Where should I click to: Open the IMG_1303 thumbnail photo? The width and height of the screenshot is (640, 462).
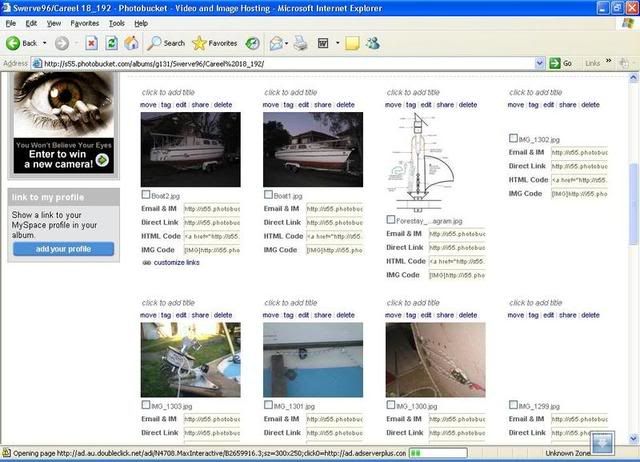[x=191, y=360]
